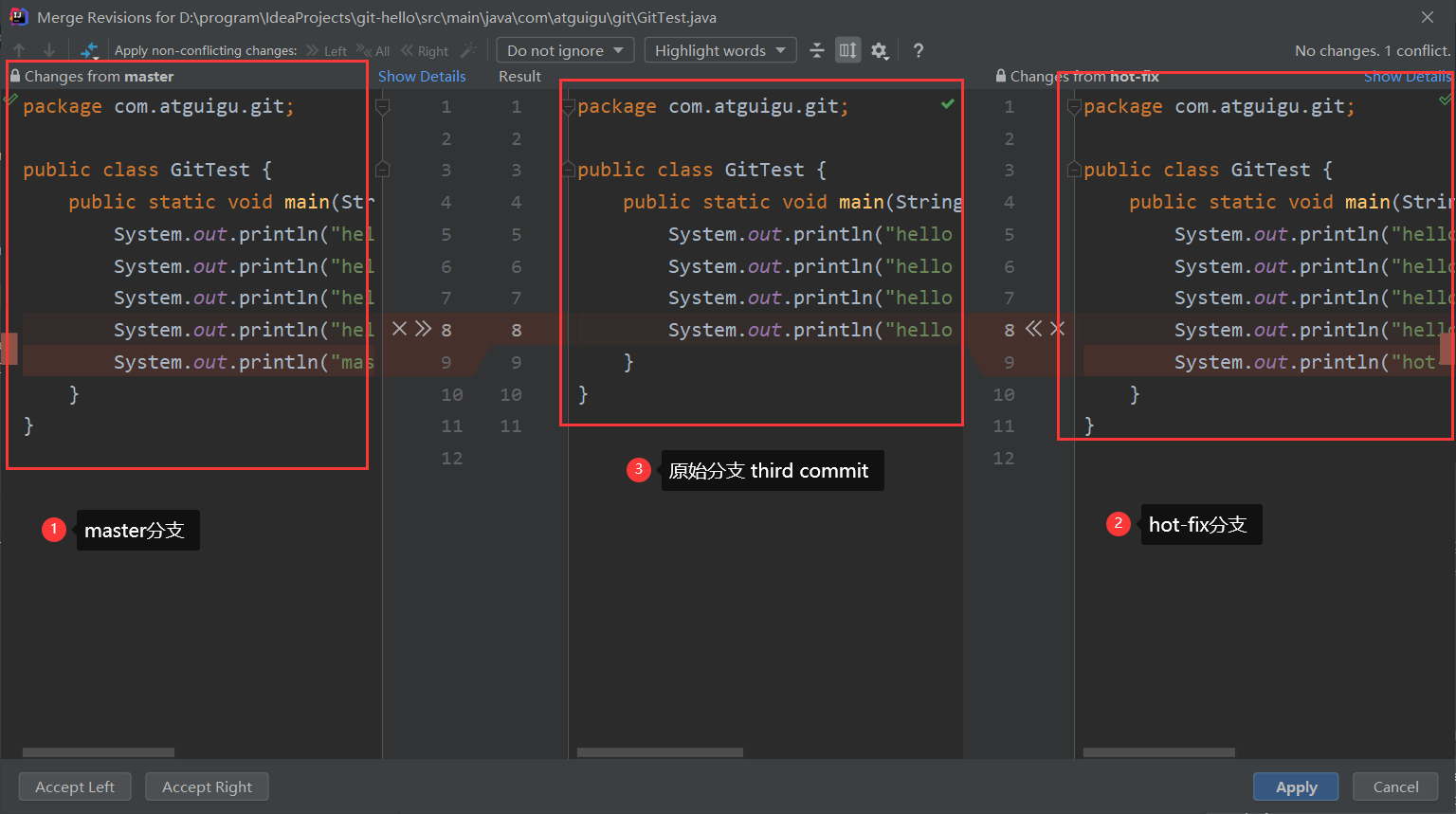Navigate to the previous difference
This screenshot has height=814, width=1456.
click(18, 50)
